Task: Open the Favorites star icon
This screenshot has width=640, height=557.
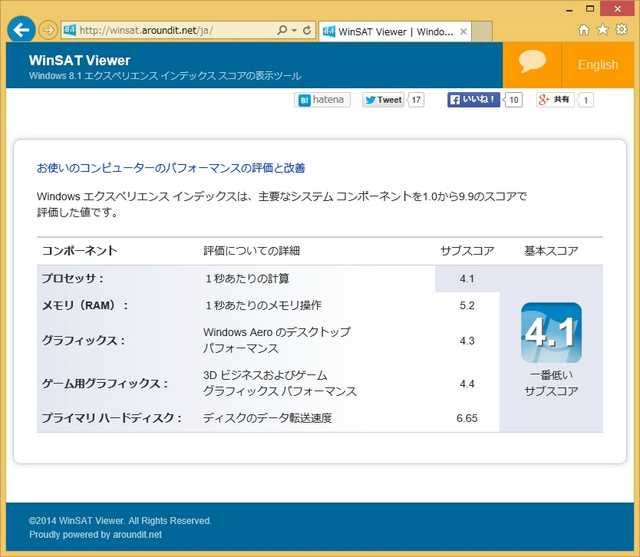Action: pos(602,30)
